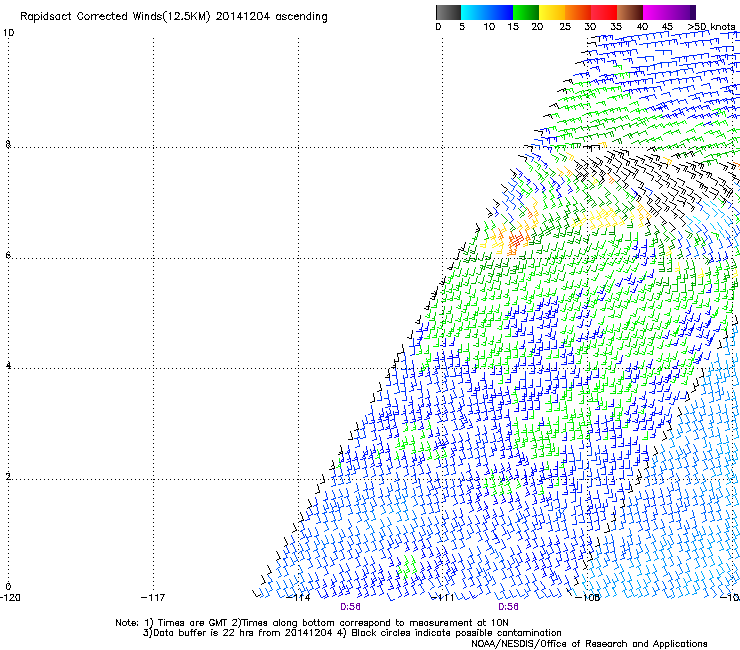
Task: Click the latitude axis label "4"
Action: [8, 366]
